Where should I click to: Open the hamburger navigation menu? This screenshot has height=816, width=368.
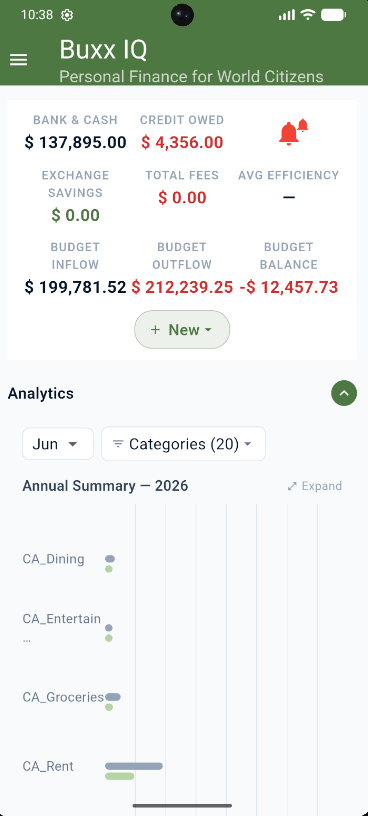click(x=19, y=60)
